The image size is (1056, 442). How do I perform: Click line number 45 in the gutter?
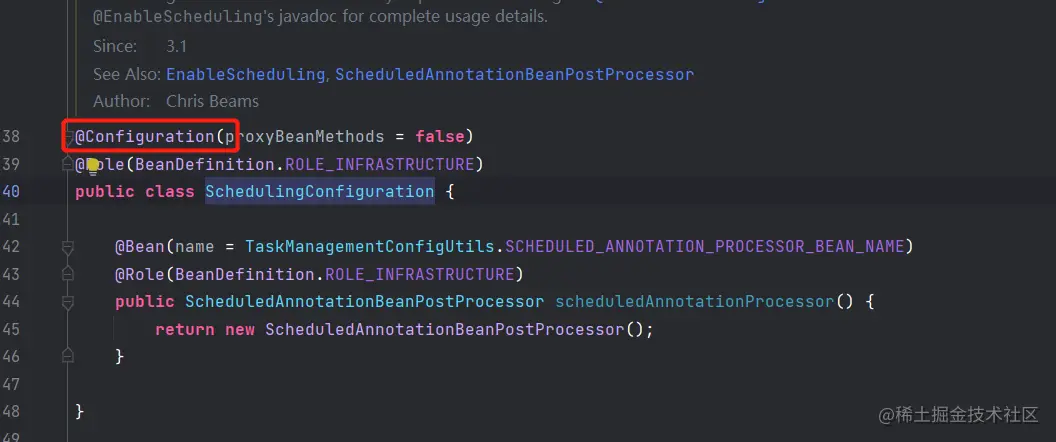click(x=11, y=329)
